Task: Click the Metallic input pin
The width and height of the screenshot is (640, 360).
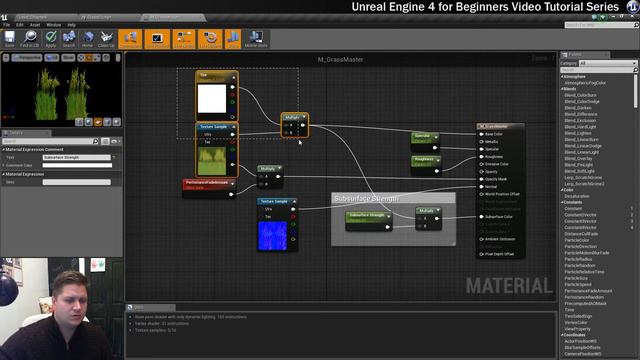Action: coord(482,142)
